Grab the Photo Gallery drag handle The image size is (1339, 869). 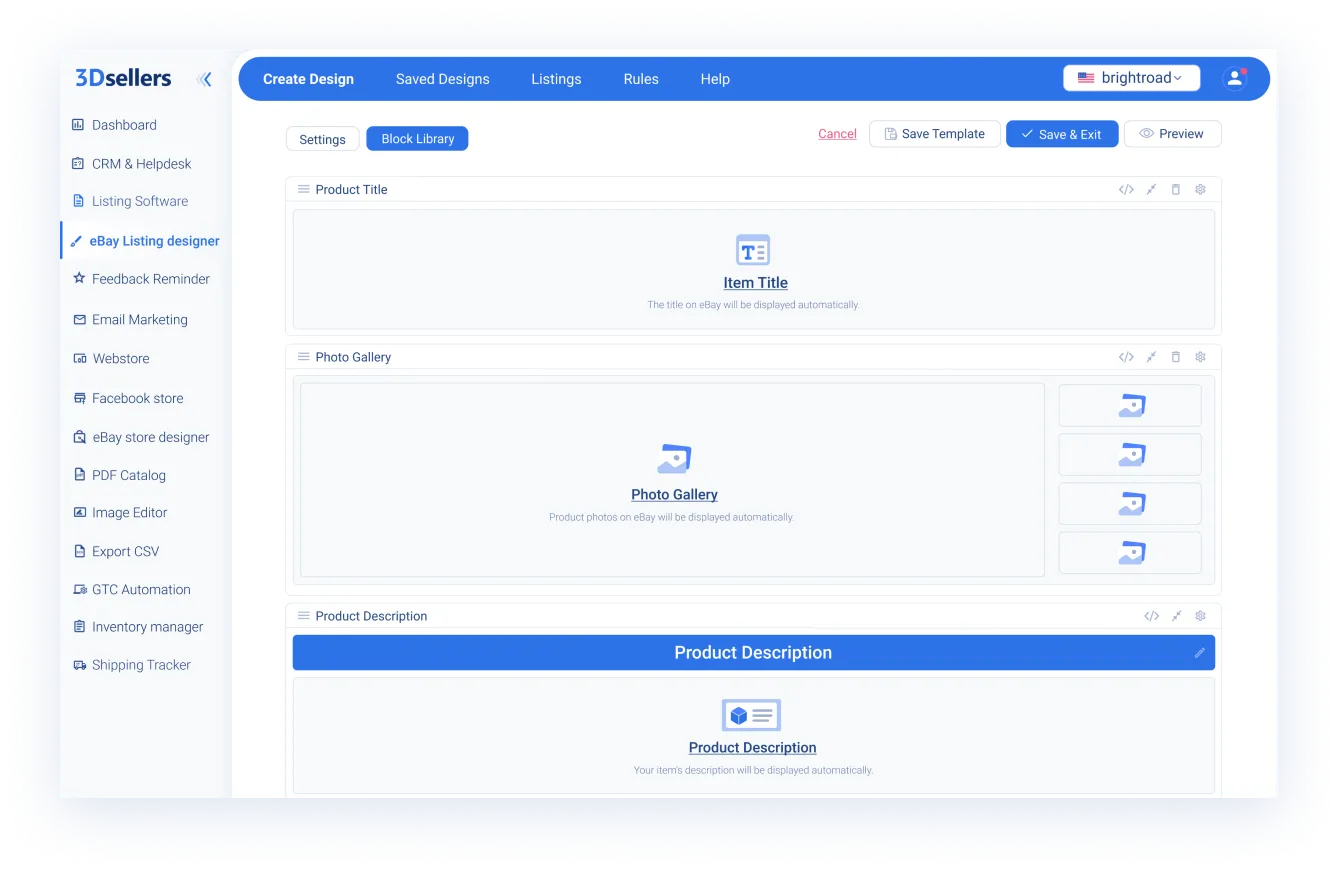(x=304, y=357)
